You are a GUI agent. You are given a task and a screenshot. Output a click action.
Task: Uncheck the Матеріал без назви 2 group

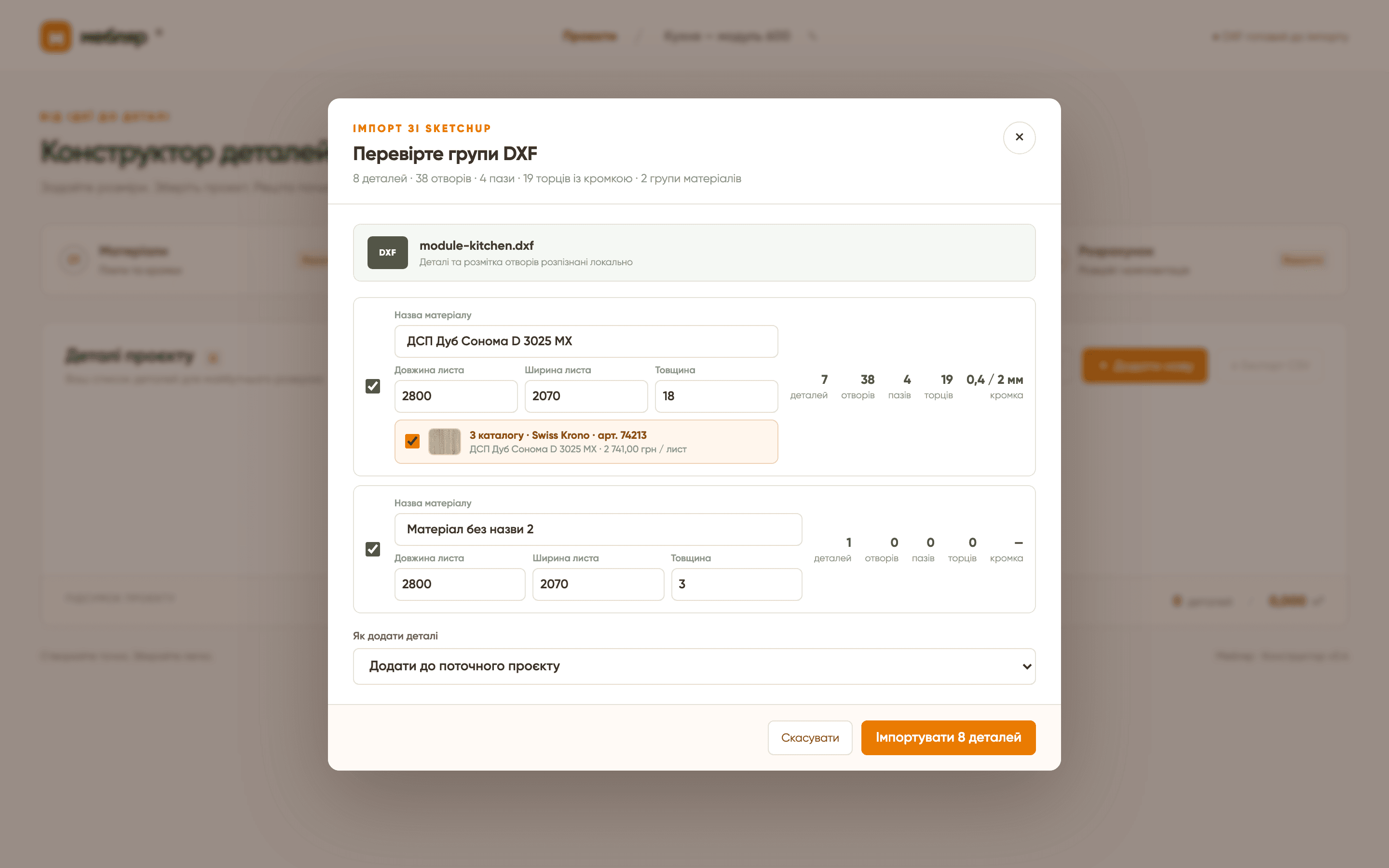(x=372, y=549)
